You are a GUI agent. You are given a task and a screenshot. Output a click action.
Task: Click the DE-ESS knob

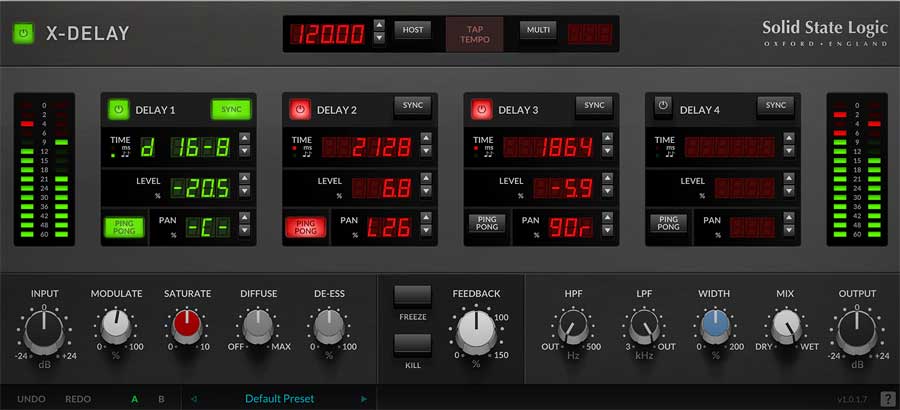(329, 327)
